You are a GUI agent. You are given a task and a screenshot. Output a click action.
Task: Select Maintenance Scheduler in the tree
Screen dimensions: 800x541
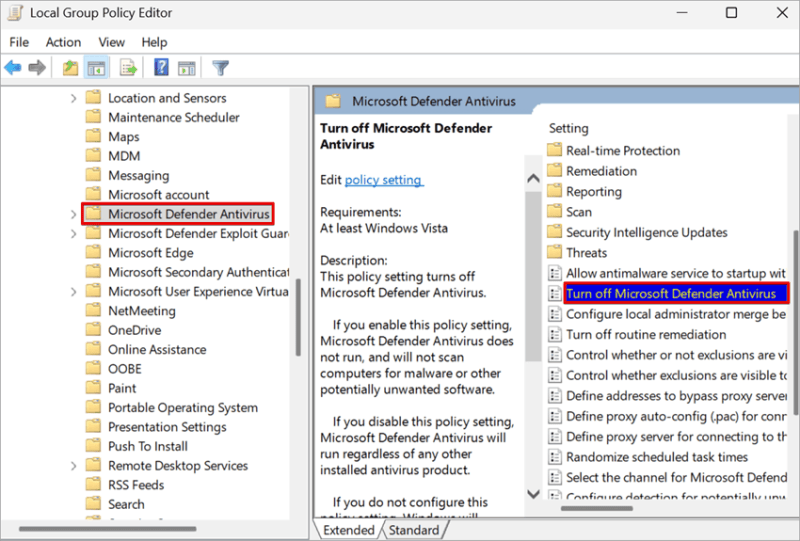(x=173, y=117)
